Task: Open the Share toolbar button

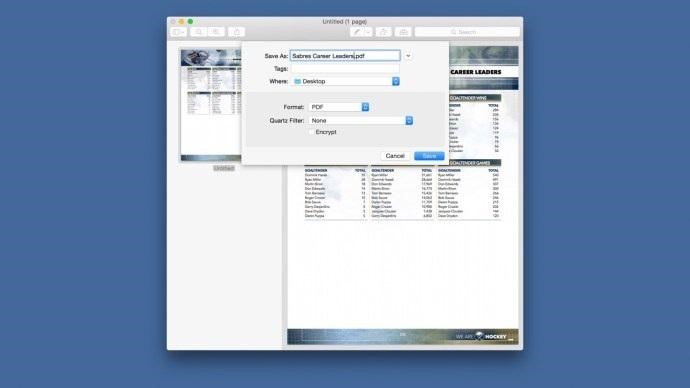Action: (x=237, y=32)
